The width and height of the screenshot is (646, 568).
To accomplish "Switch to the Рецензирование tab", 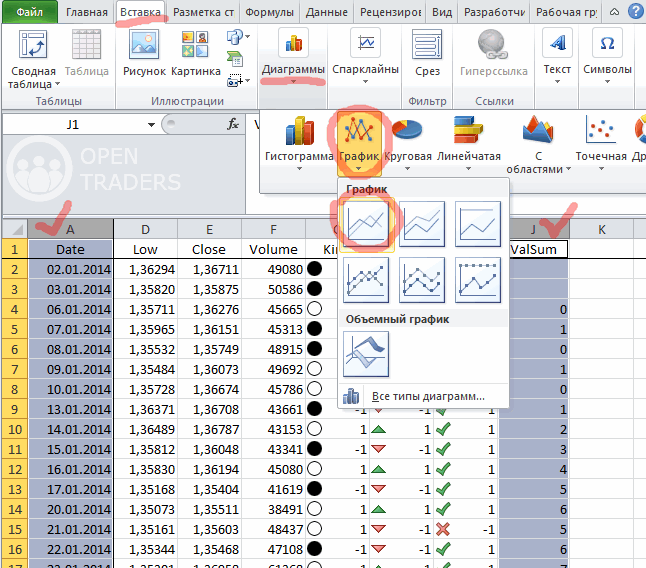I will 391,12.
